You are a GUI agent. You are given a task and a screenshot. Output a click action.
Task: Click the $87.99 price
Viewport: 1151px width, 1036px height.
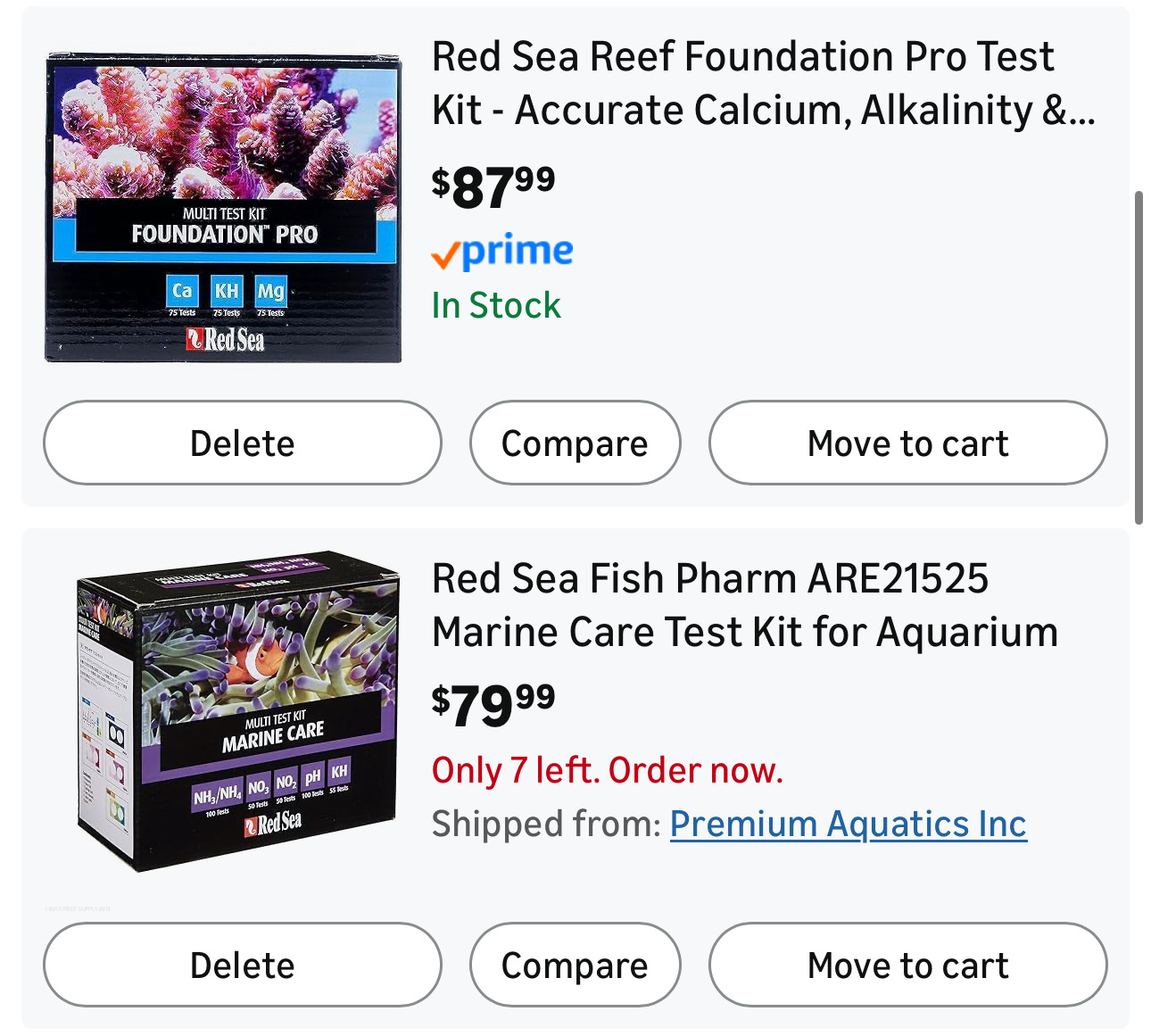click(x=493, y=186)
